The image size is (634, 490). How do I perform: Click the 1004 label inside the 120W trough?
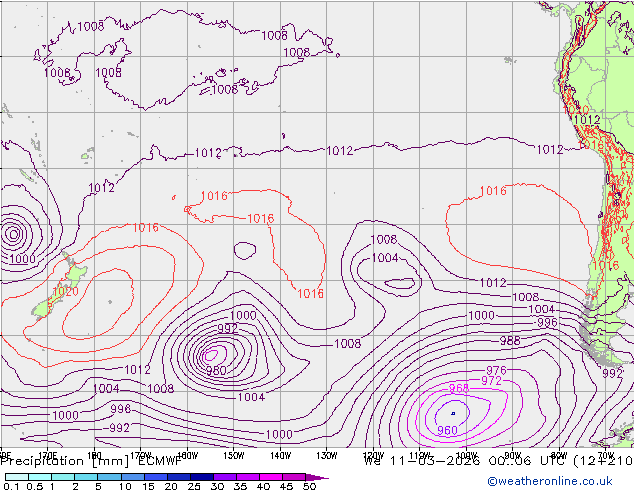(x=385, y=258)
